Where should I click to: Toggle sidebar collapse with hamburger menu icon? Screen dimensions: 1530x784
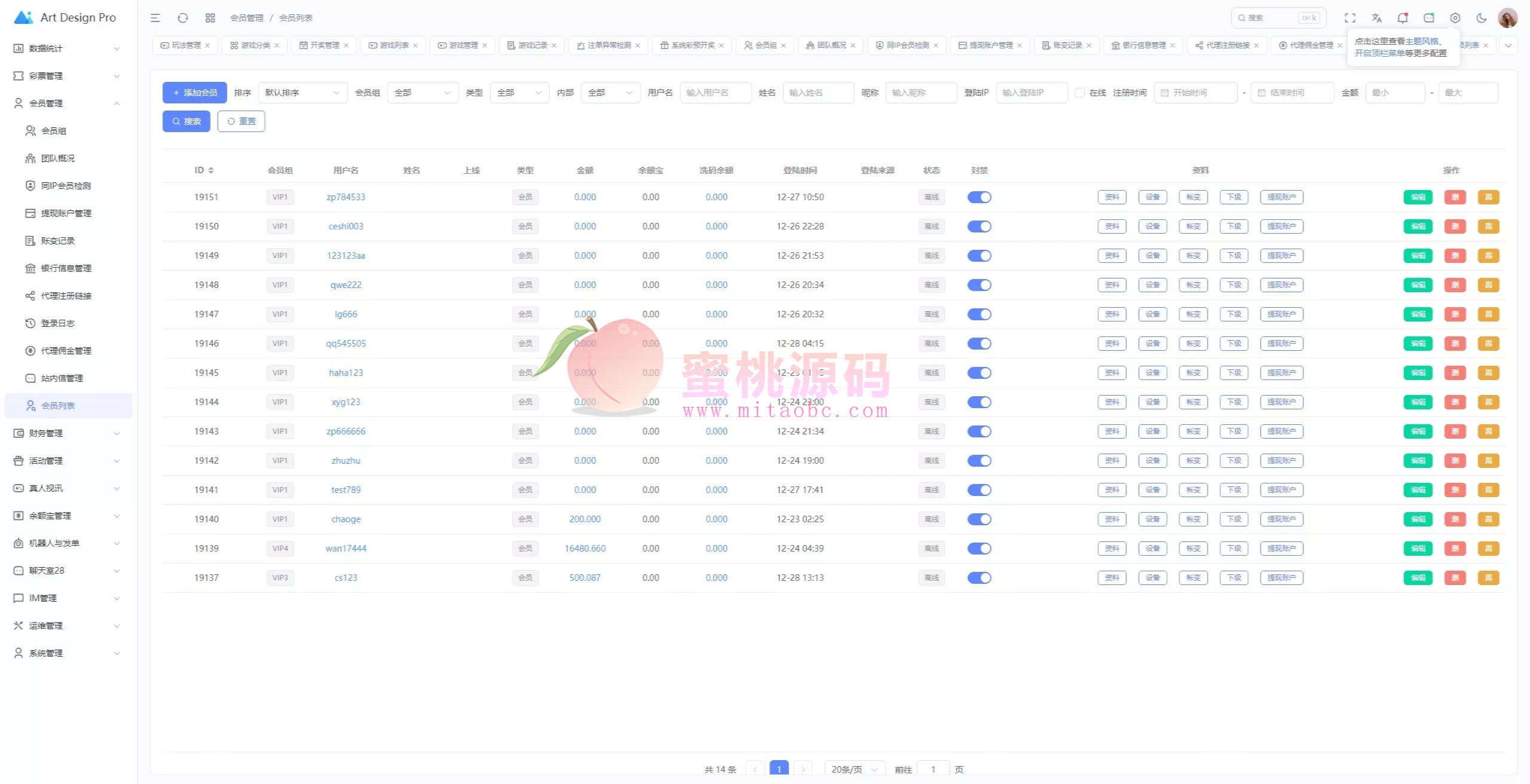point(155,18)
